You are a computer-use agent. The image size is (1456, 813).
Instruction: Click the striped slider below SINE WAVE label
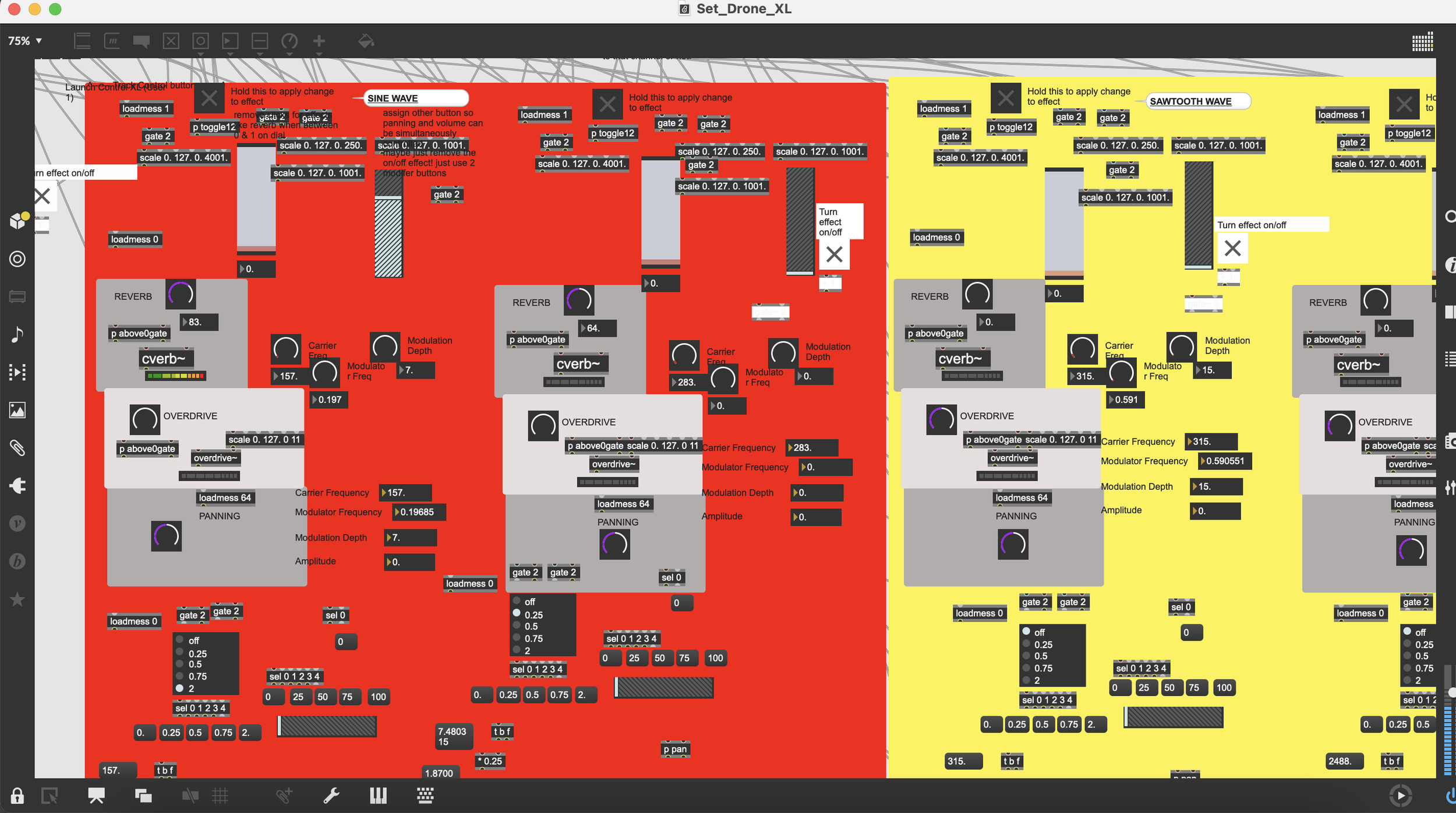[388, 233]
